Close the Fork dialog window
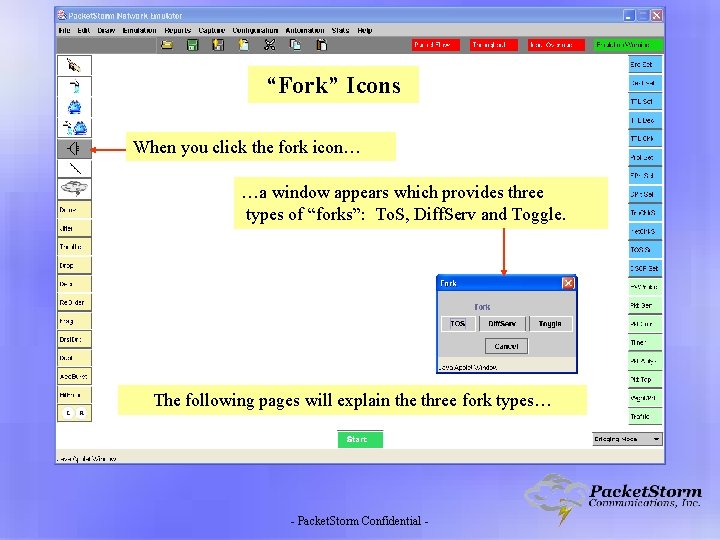The image size is (720, 540). tap(568, 283)
